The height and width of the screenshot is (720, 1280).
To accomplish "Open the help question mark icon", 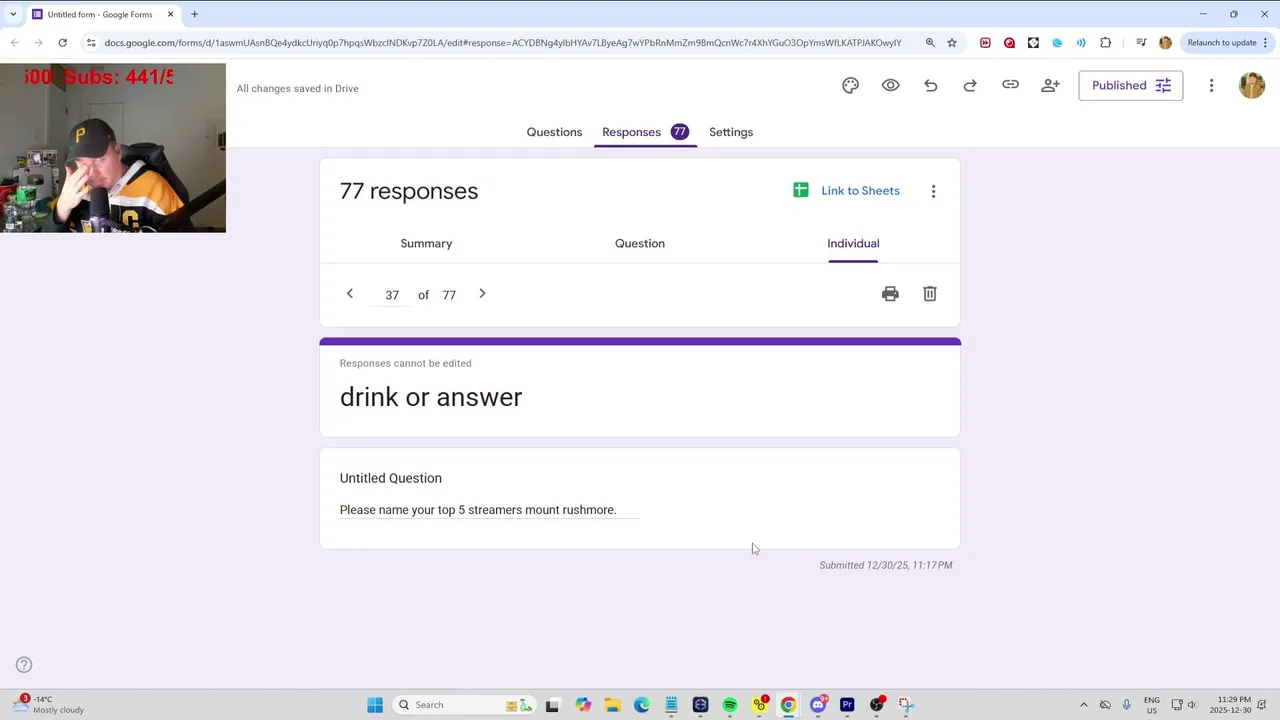I will coord(24,665).
